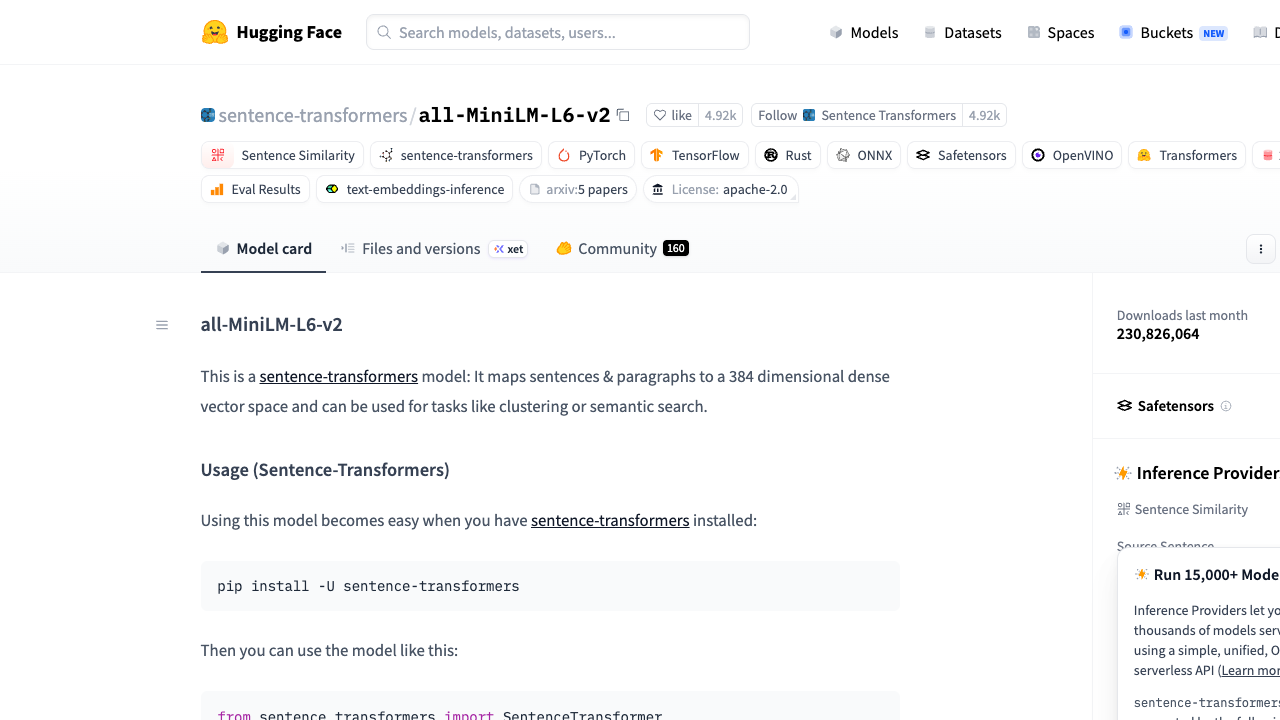Click the 160 badge on Community tab
1280x720 pixels.
point(676,248)
